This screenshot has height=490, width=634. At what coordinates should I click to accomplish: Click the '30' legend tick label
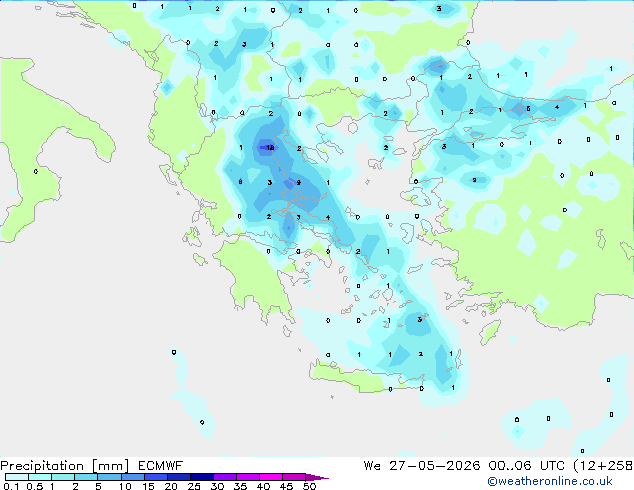pos(217,486)
